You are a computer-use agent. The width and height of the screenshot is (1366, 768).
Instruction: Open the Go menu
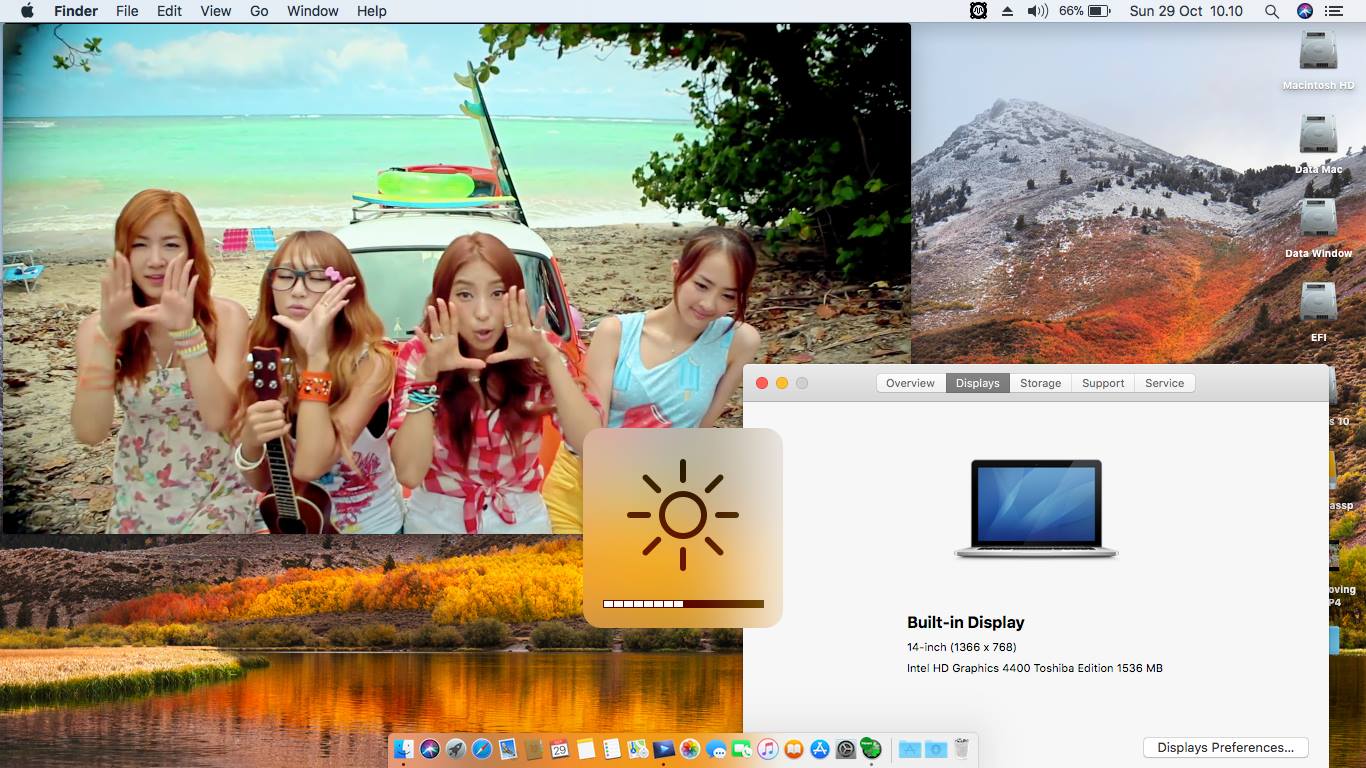point(259,11)
